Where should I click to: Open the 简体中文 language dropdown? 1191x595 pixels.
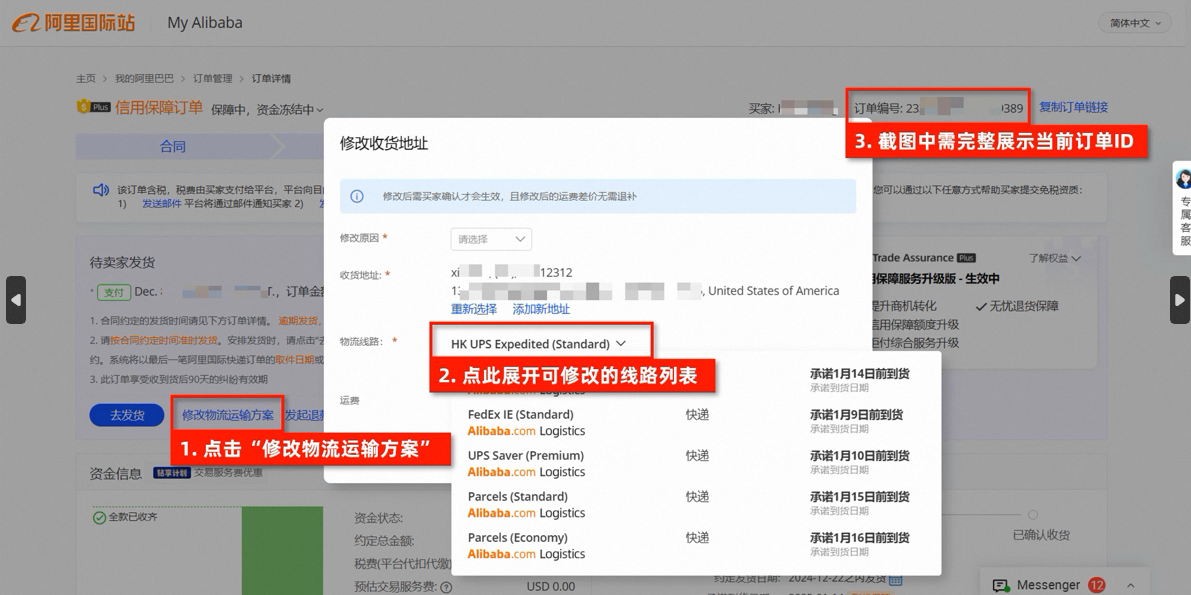click(1135, 23)
